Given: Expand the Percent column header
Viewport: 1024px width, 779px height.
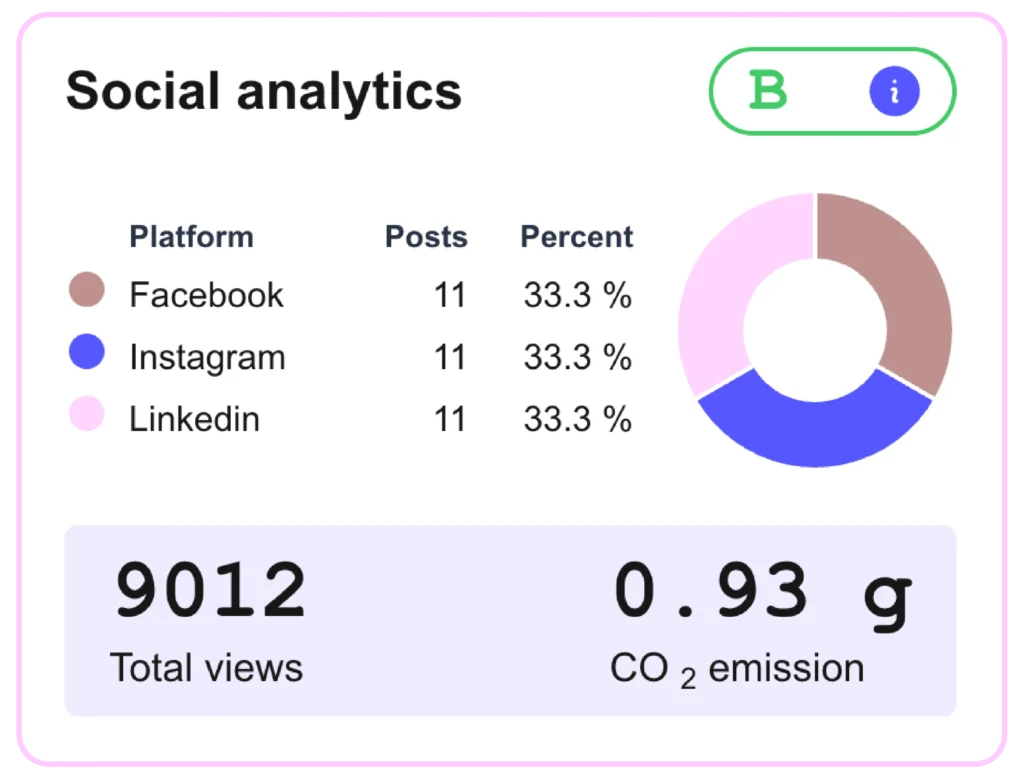Looking at the screenshot, I should (x=576, y=237).
